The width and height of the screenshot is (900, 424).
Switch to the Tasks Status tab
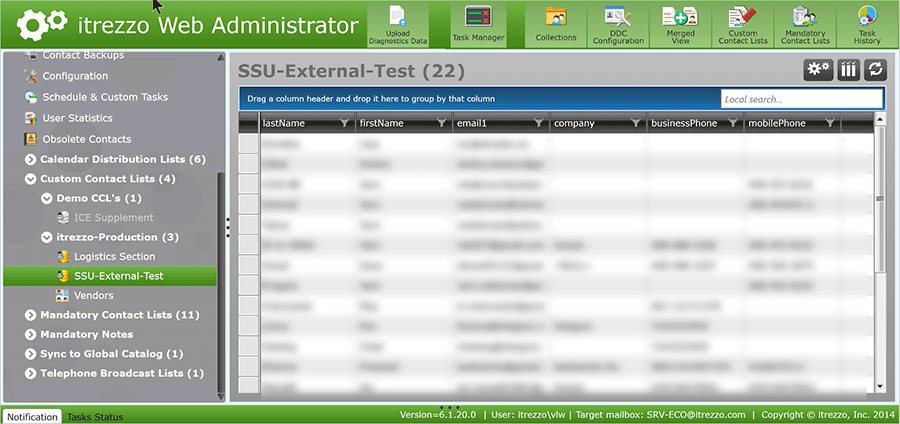click(95, 417)
